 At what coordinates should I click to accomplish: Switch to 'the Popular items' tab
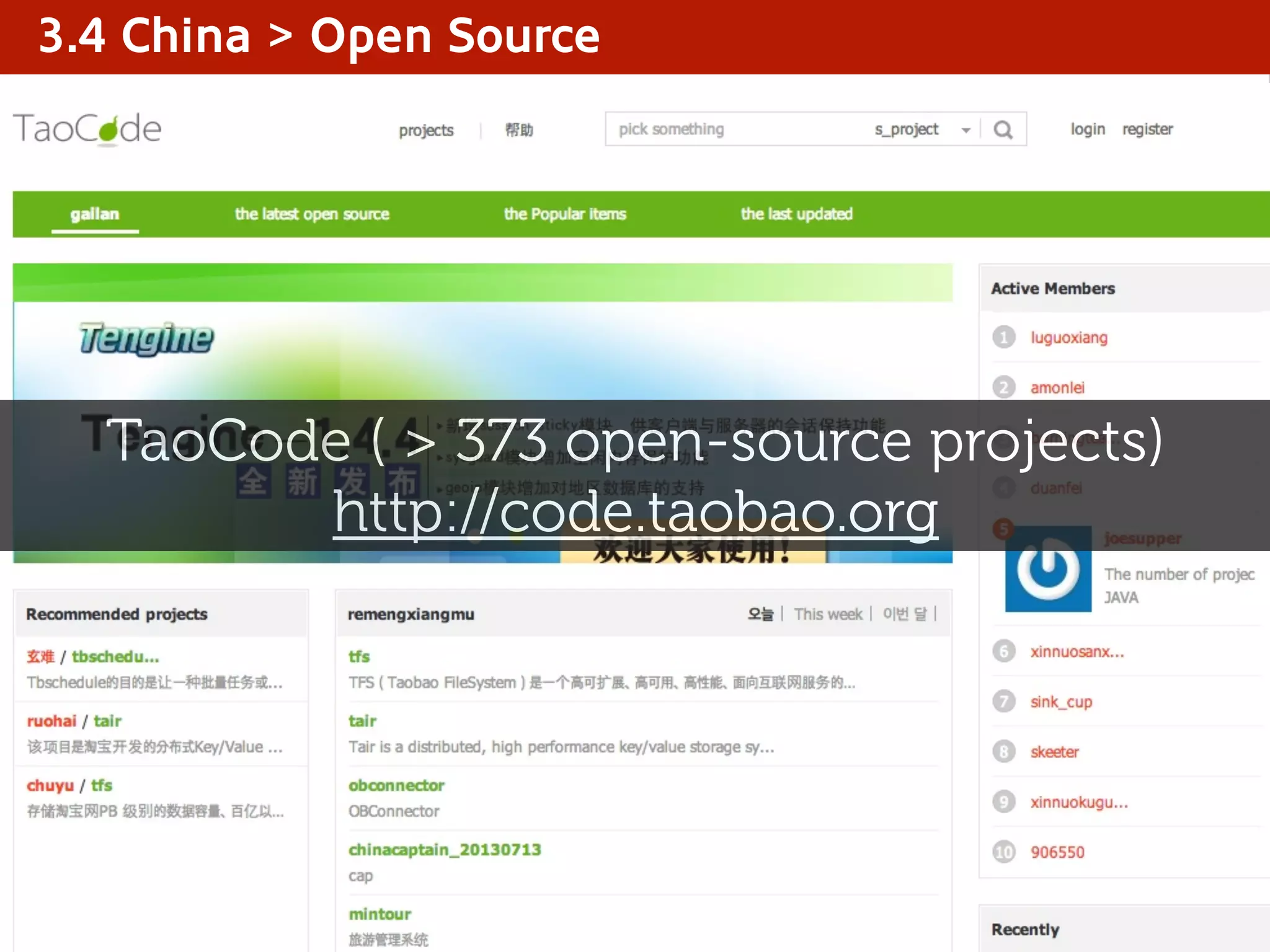coord(565,214)
